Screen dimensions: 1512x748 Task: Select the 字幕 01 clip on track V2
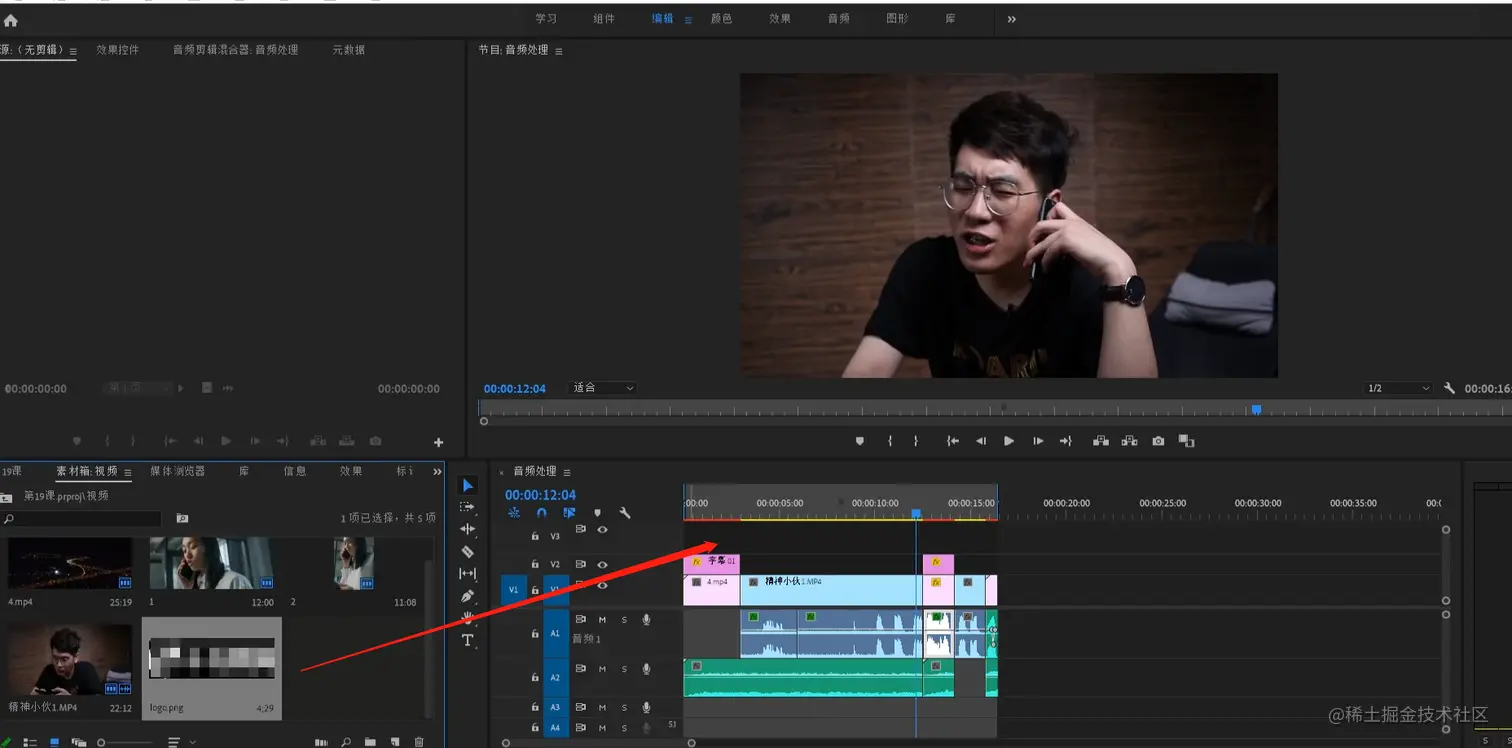click(711, 563)
